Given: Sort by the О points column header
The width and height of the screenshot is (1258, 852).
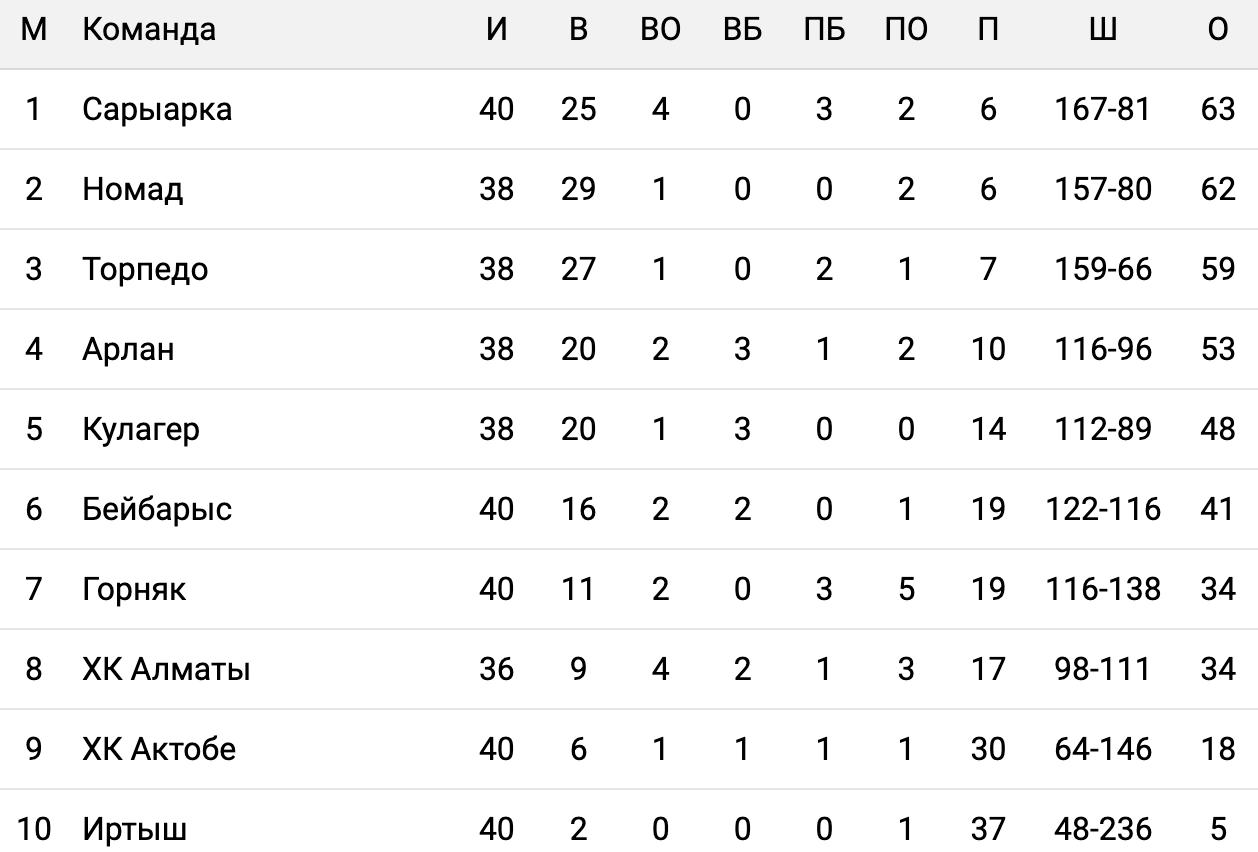Looking at the screenshot, I should coord(1217,30).
